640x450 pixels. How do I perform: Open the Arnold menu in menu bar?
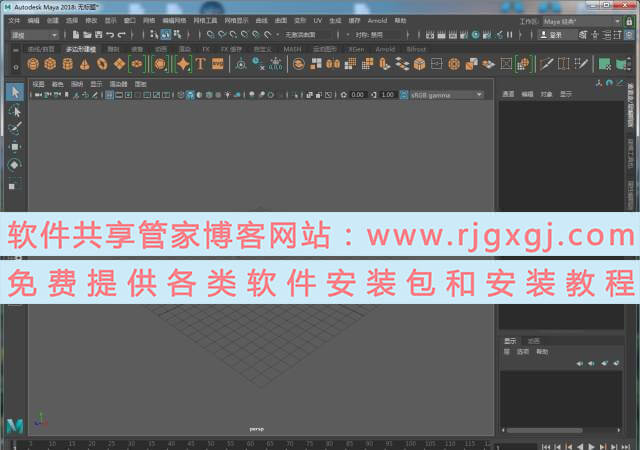pyautogui.click(x=377, y=20)
